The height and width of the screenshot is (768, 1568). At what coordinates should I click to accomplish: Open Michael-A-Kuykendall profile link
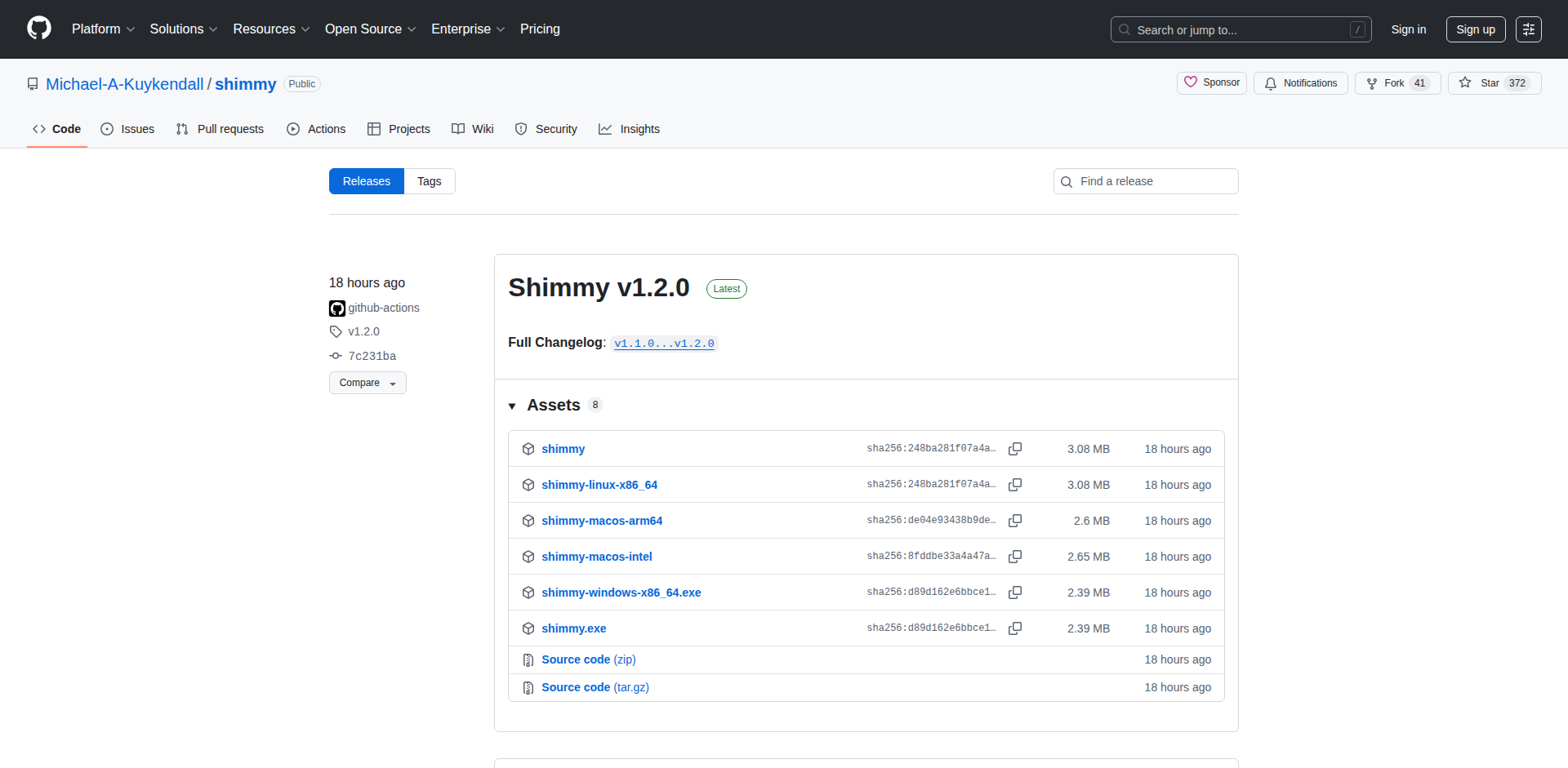pos(125,84)
